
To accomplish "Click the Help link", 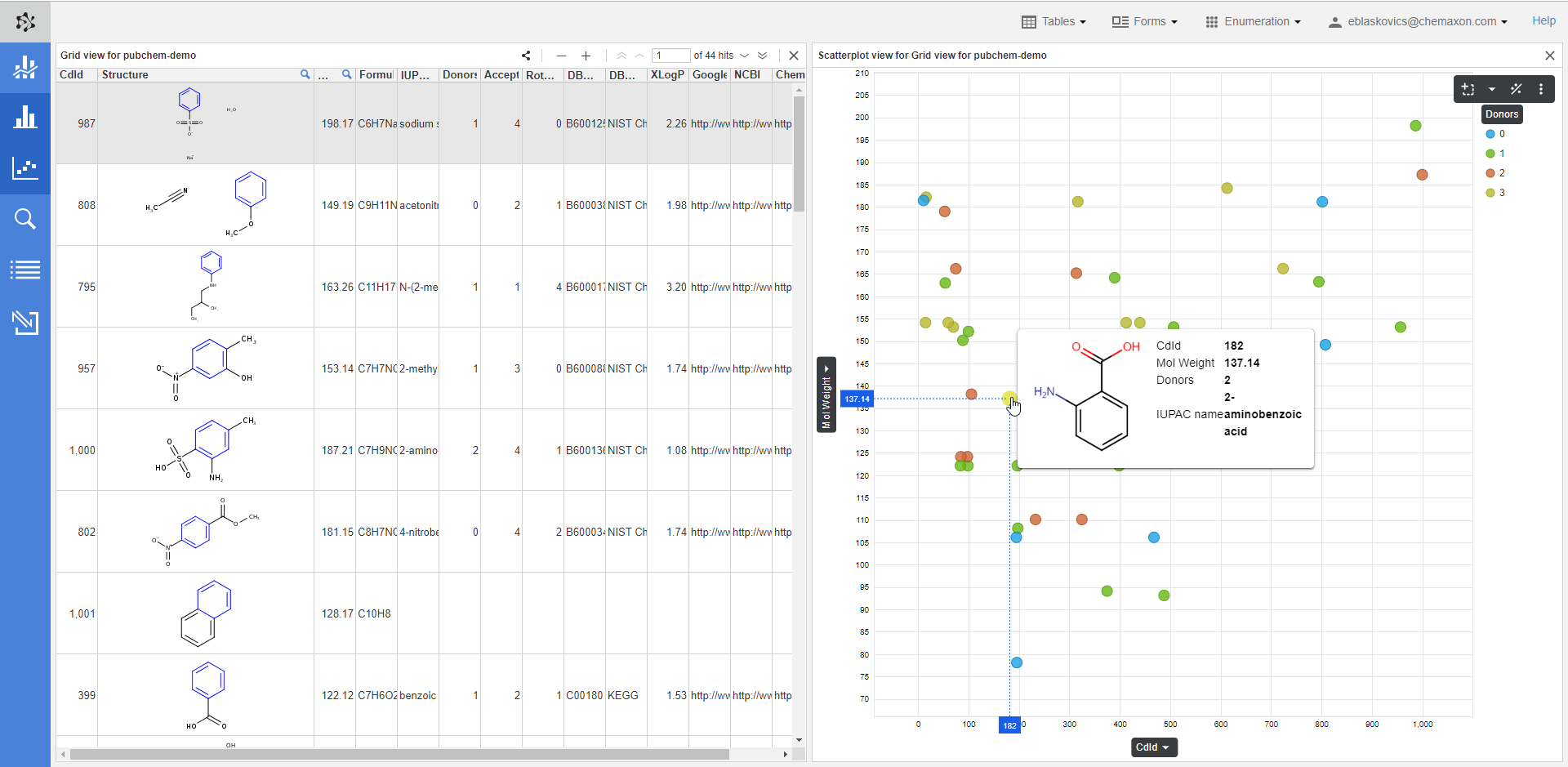I will [x=1543, y=21].
